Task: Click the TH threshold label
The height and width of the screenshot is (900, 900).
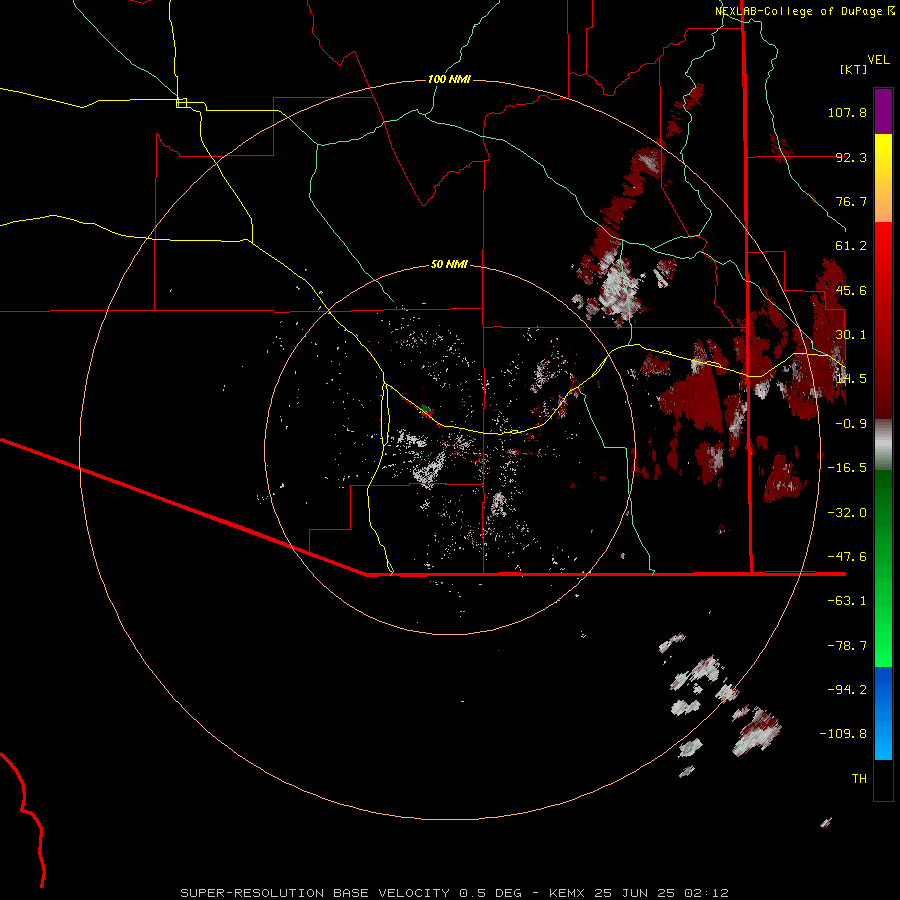Action: click(859, 779)
